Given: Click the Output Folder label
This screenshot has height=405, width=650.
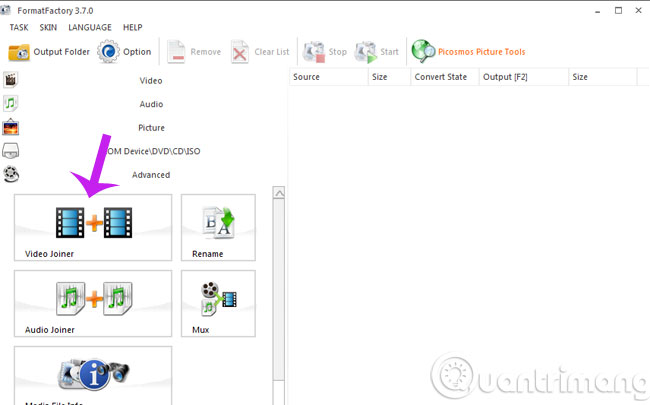Looking at the screenshot, I should tap(61, 52).
